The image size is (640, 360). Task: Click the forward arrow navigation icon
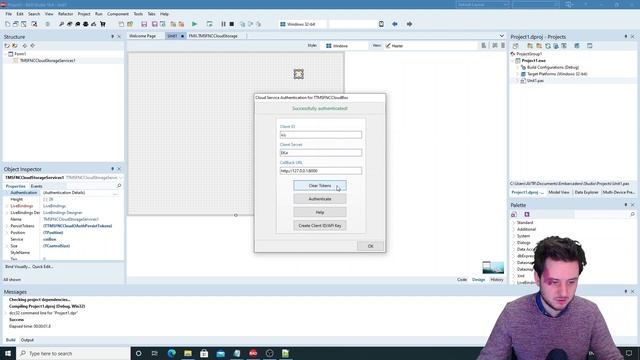[409, 24]
